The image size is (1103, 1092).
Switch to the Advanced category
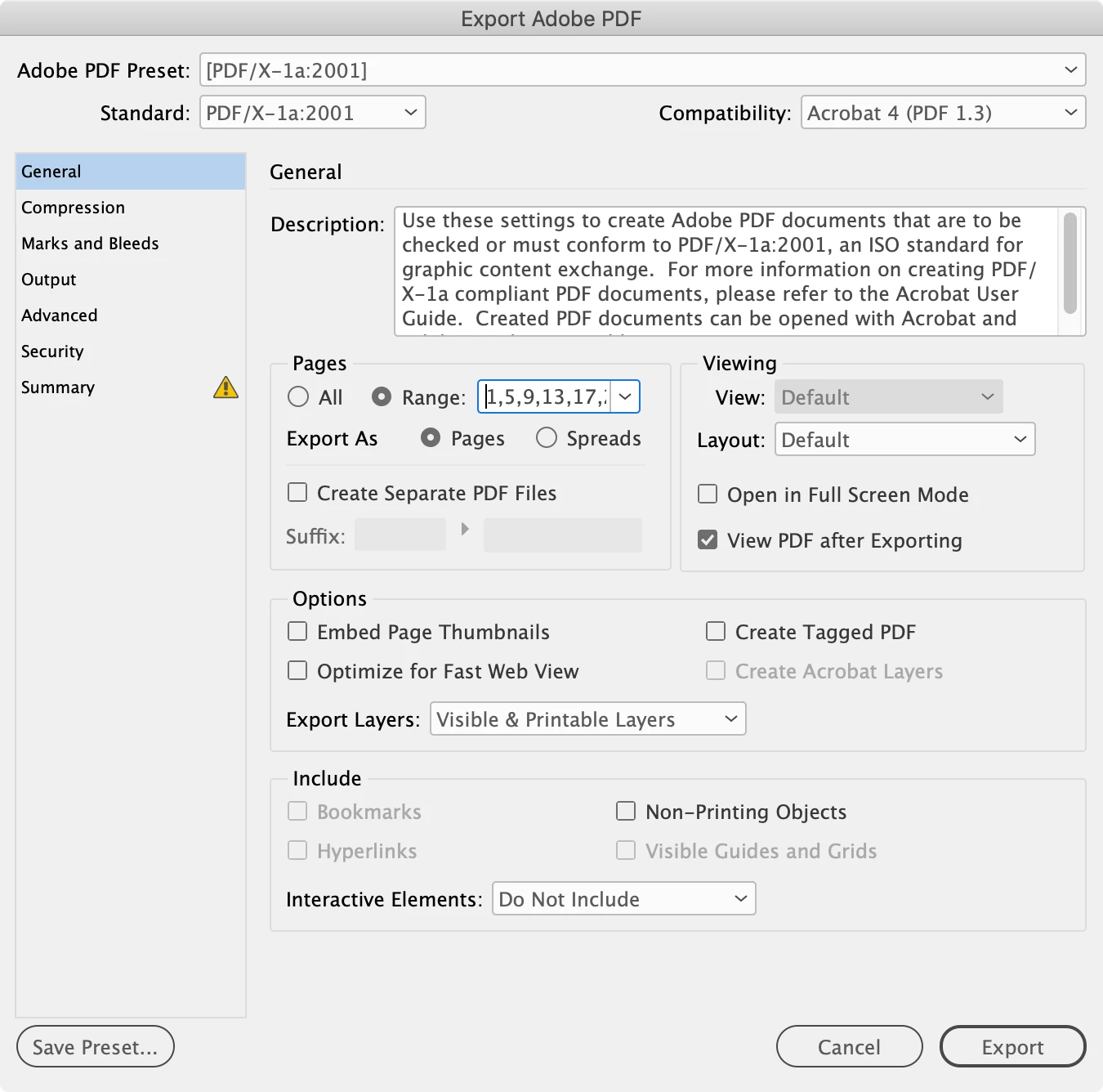tap(131, 316)
